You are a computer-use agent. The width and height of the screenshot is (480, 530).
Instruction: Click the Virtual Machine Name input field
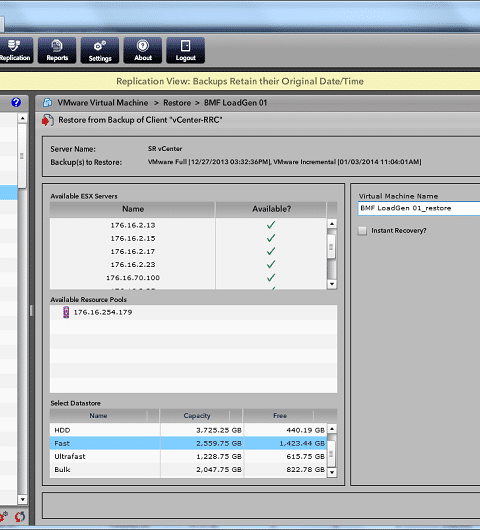pos(419,208)
